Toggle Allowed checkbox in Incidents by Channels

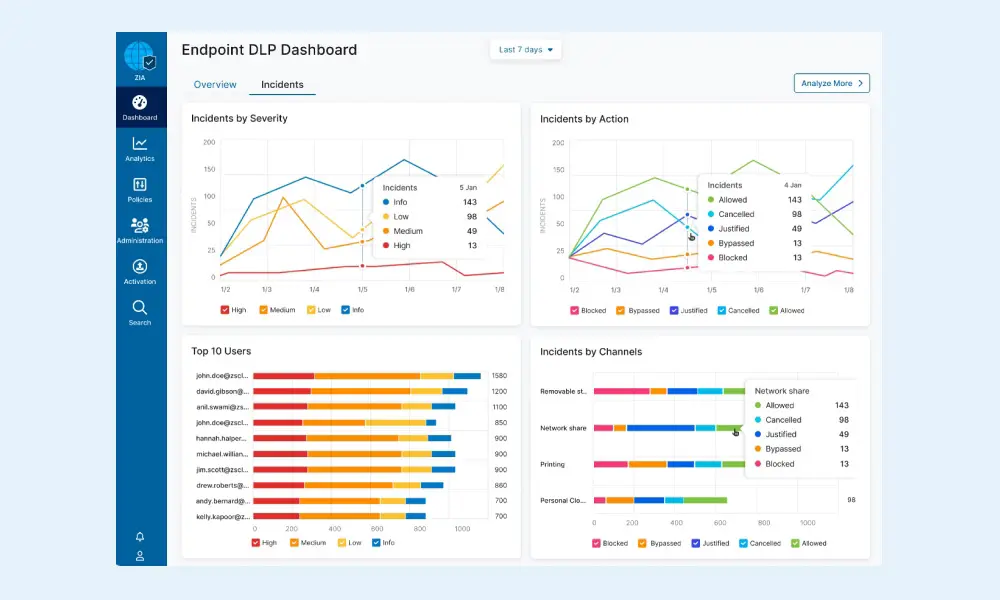coord(795,544)
